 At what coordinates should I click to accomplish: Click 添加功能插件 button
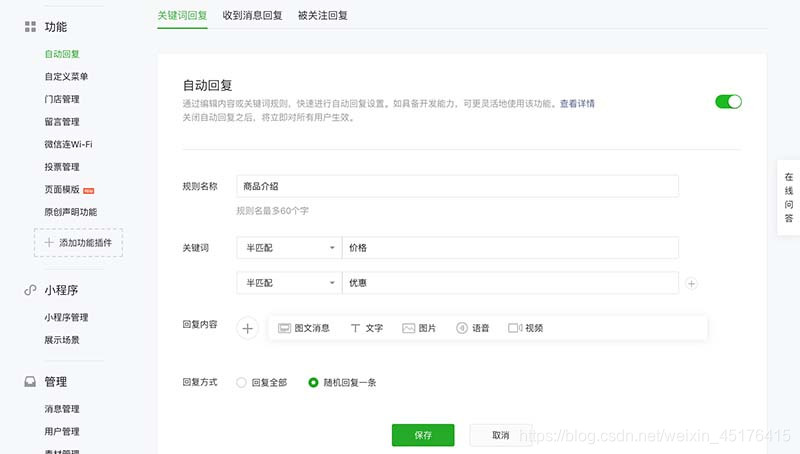pyautogui.click(x=78, y=243)
